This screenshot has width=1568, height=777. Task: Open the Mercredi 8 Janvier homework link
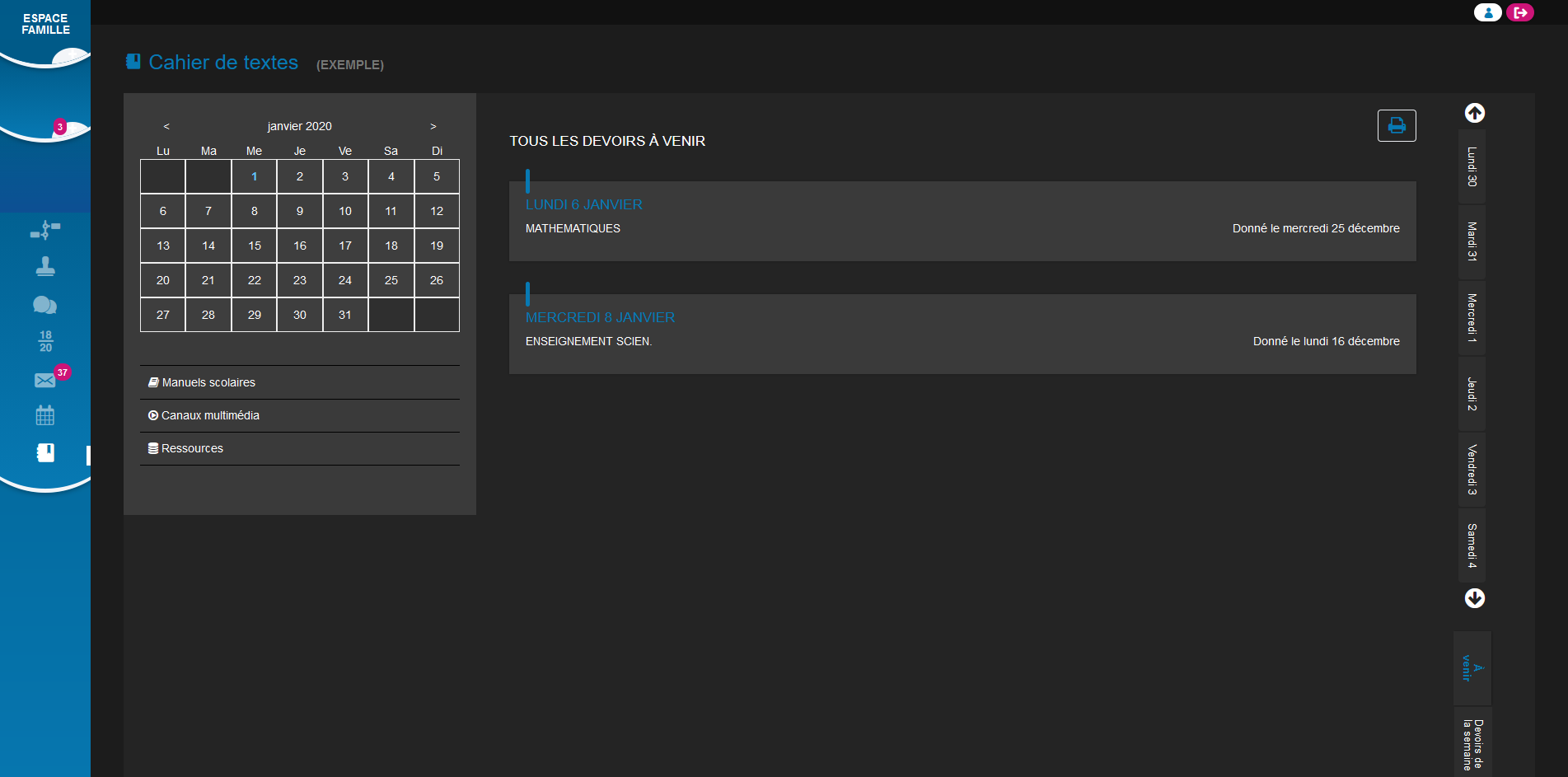[600, 317]
